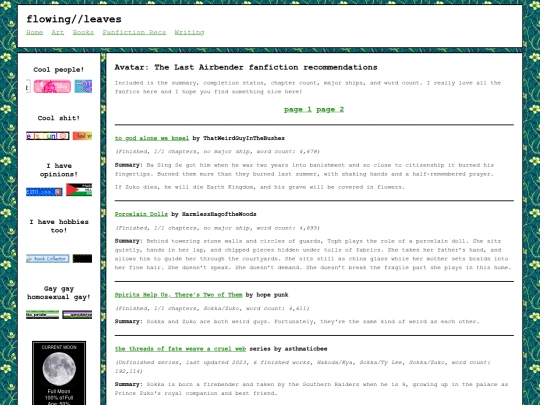Select the 'word count: 4,678' details line
The image size is (540, 405).
tap(217, 152)
